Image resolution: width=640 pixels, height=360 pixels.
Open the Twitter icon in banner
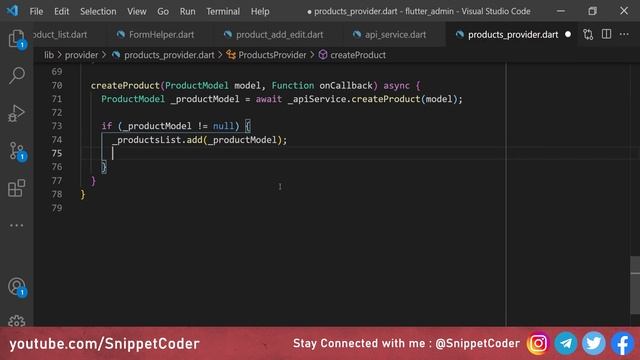(x=593, y=344)
